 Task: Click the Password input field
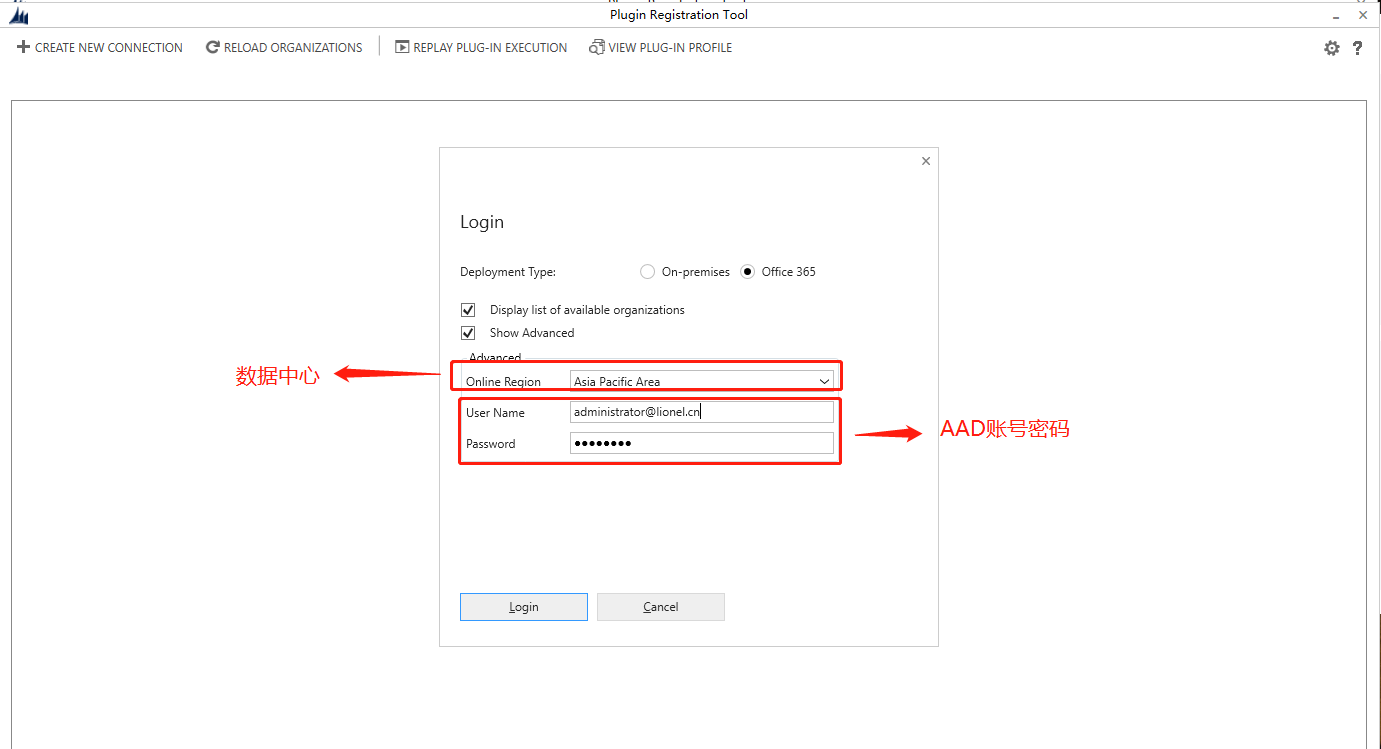click(702, 443)
